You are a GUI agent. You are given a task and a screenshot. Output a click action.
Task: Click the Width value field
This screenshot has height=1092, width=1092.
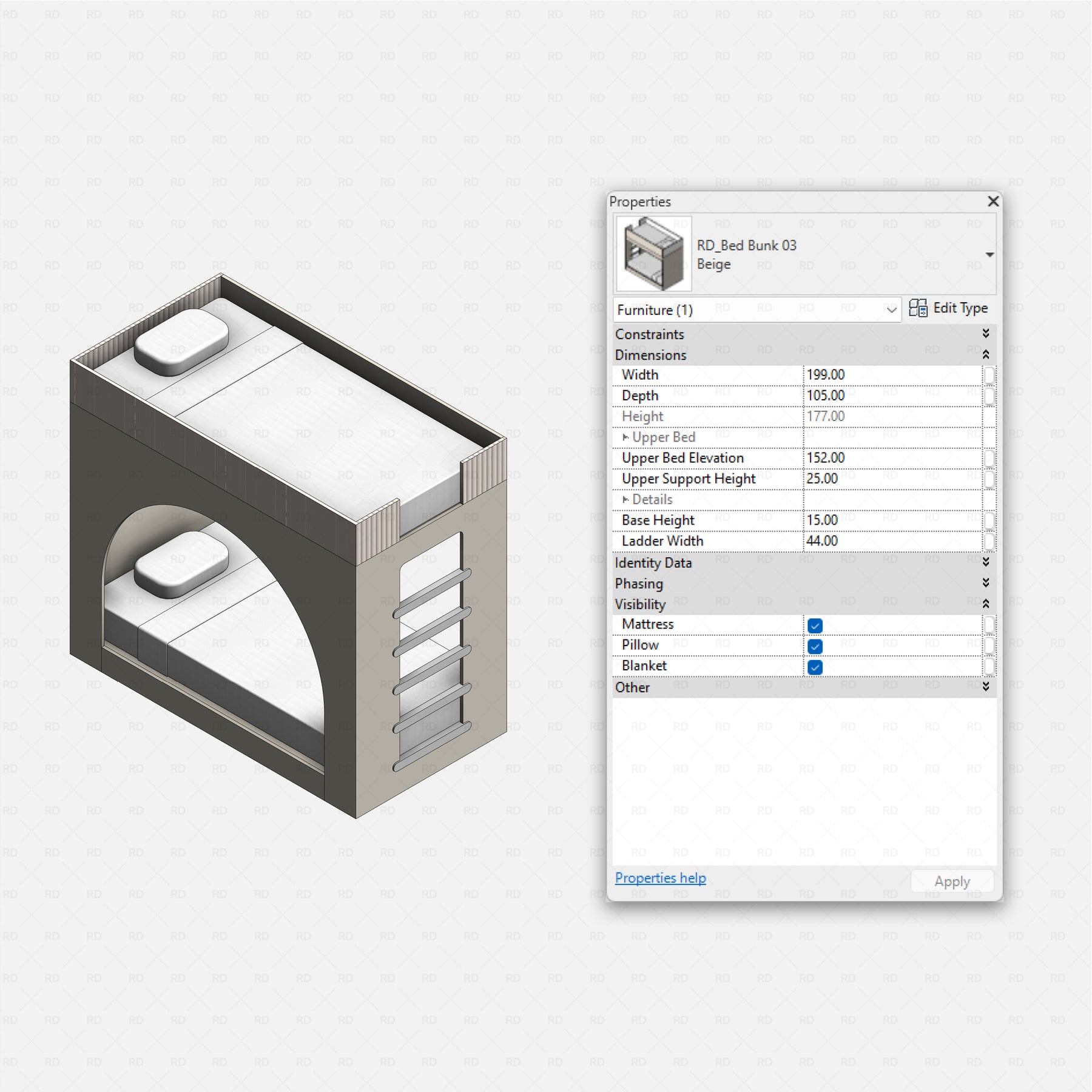click(892, 375)
